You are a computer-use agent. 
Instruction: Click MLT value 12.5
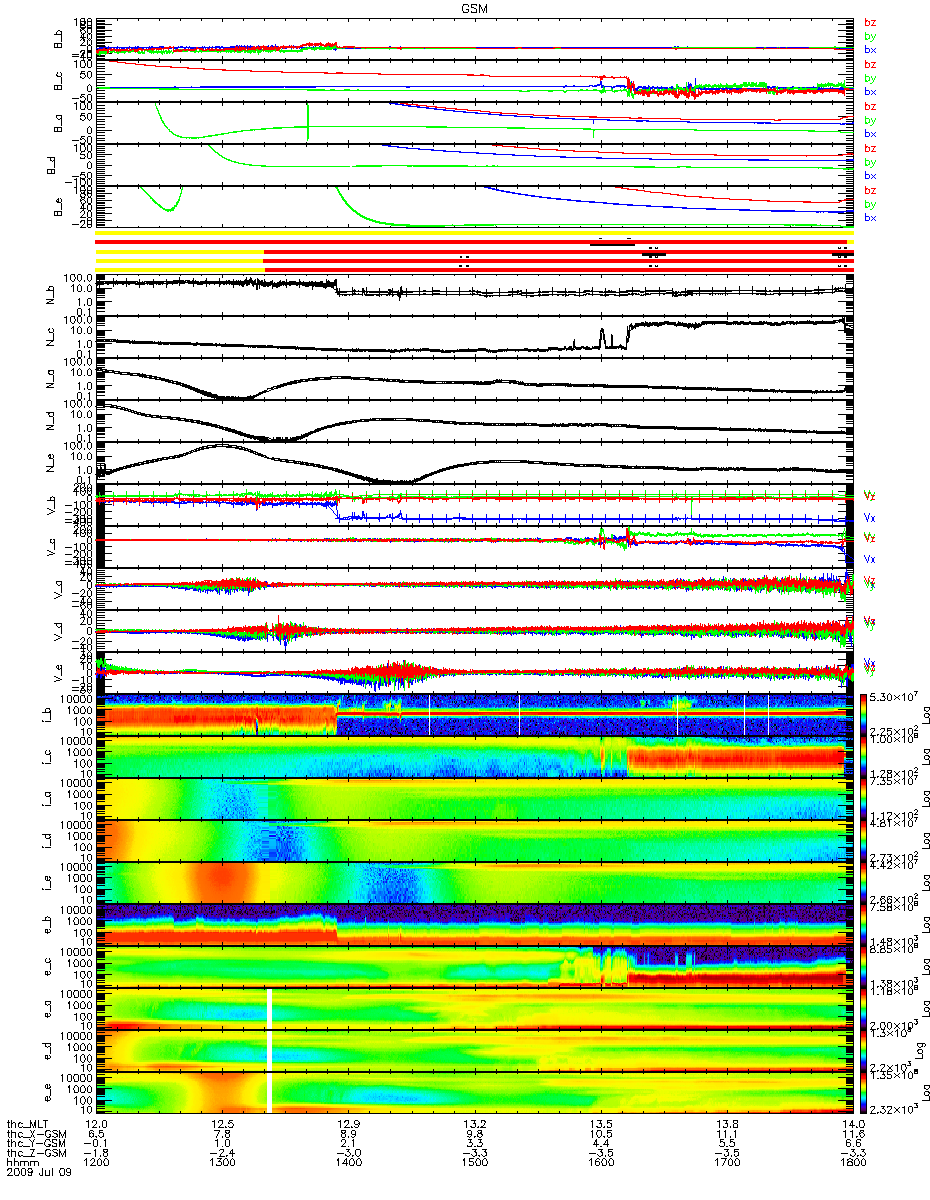[225, 1124]
